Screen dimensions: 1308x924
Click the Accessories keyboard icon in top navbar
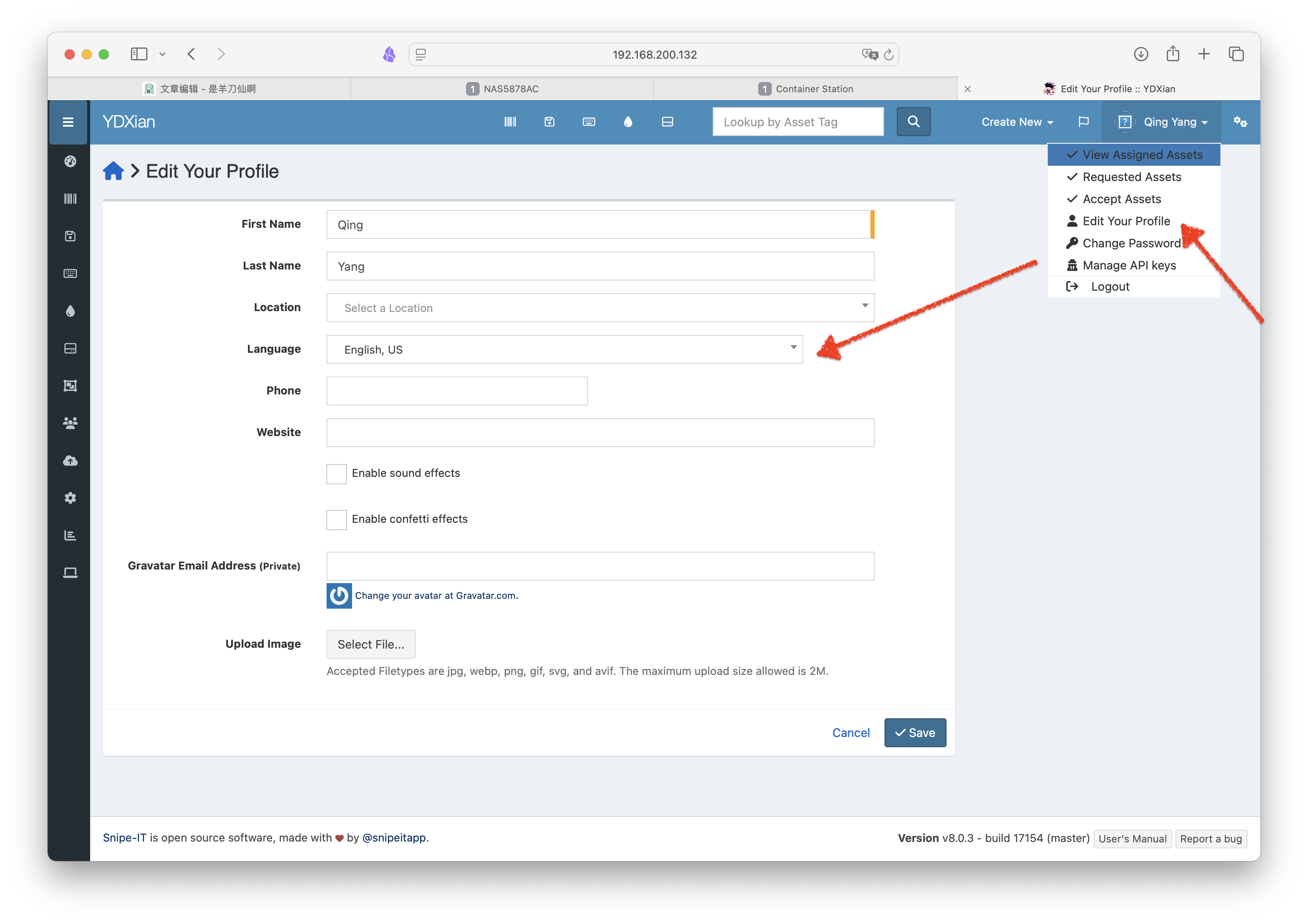tap(589, 122)
